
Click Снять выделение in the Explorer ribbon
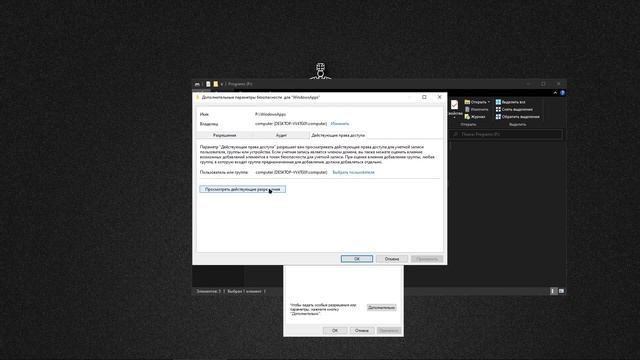pyautogui.click(x=514, y=109)
